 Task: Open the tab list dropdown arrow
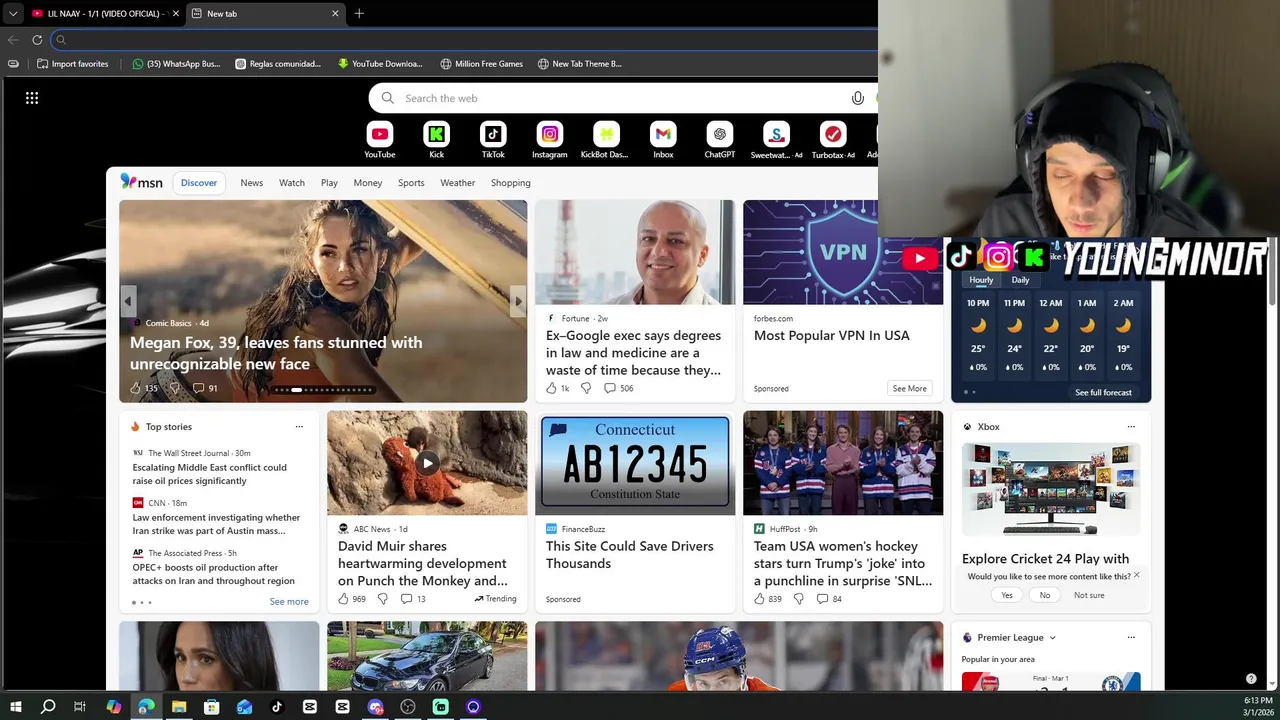tap(13, 13)
